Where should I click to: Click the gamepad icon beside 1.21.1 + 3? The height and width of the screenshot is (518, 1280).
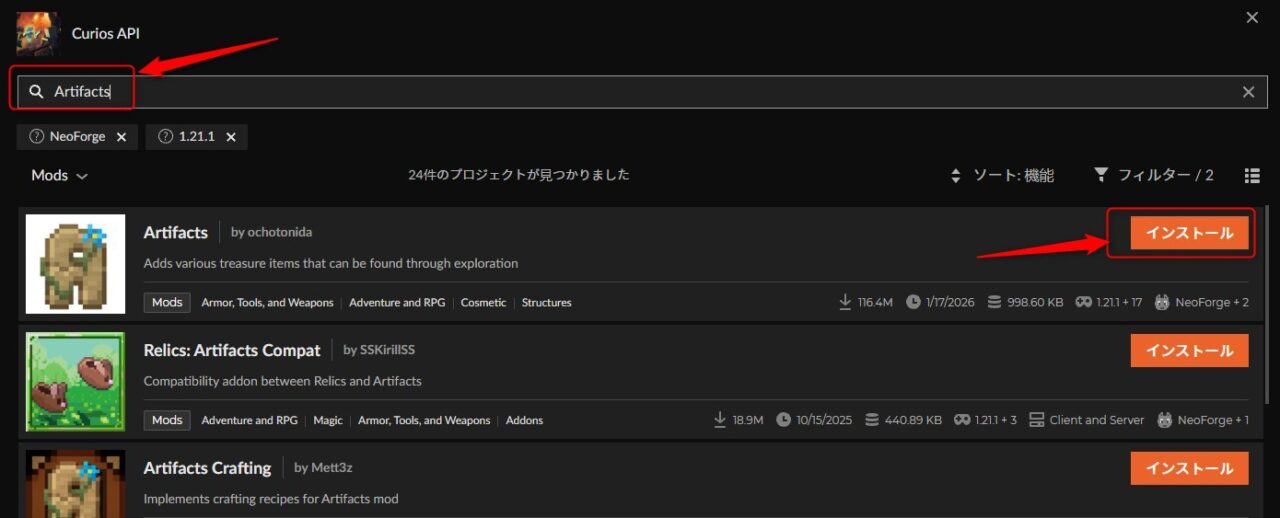coord(962,420)
